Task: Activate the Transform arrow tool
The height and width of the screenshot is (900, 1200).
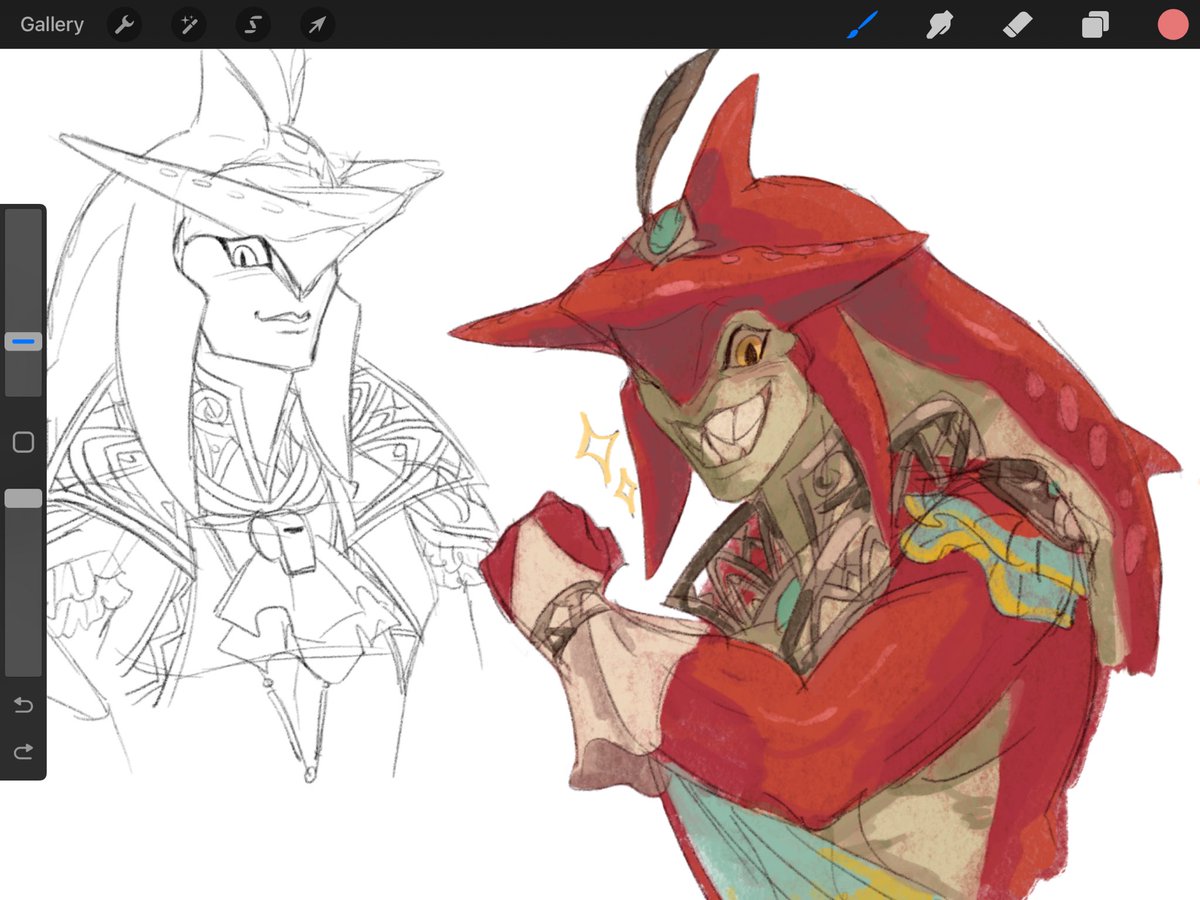Action: click(317, 25)
